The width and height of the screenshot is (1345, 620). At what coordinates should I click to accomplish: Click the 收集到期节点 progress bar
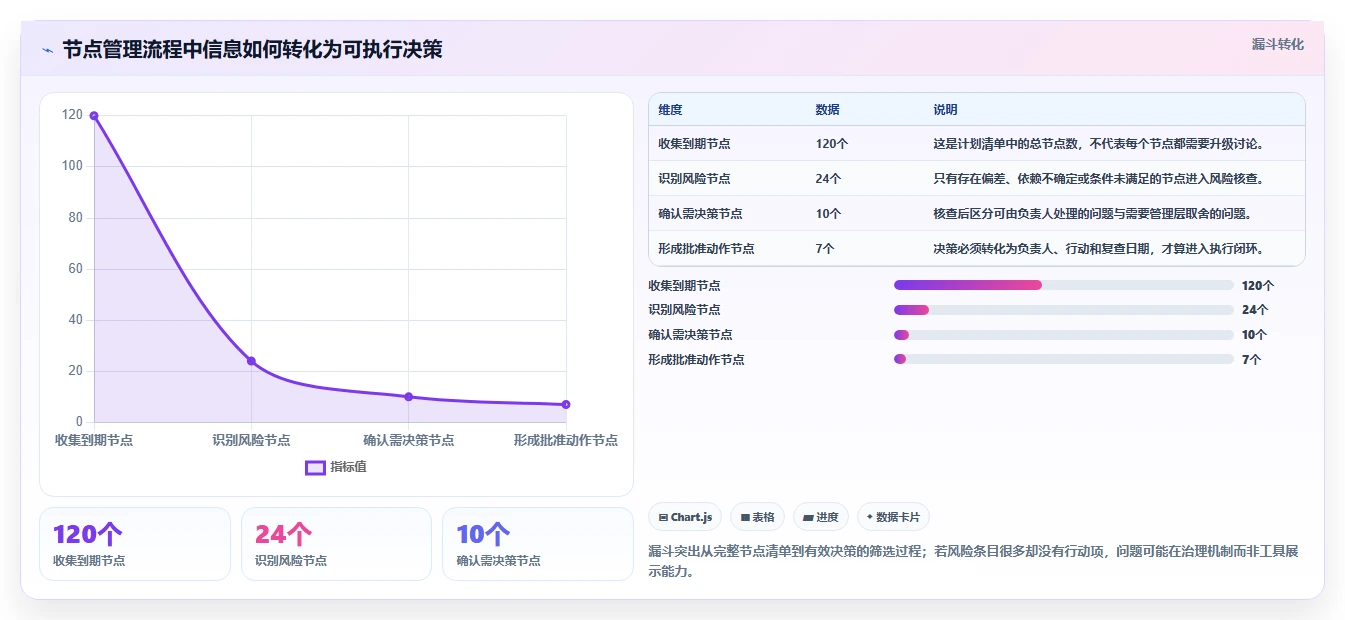(x=1063, y=285)
